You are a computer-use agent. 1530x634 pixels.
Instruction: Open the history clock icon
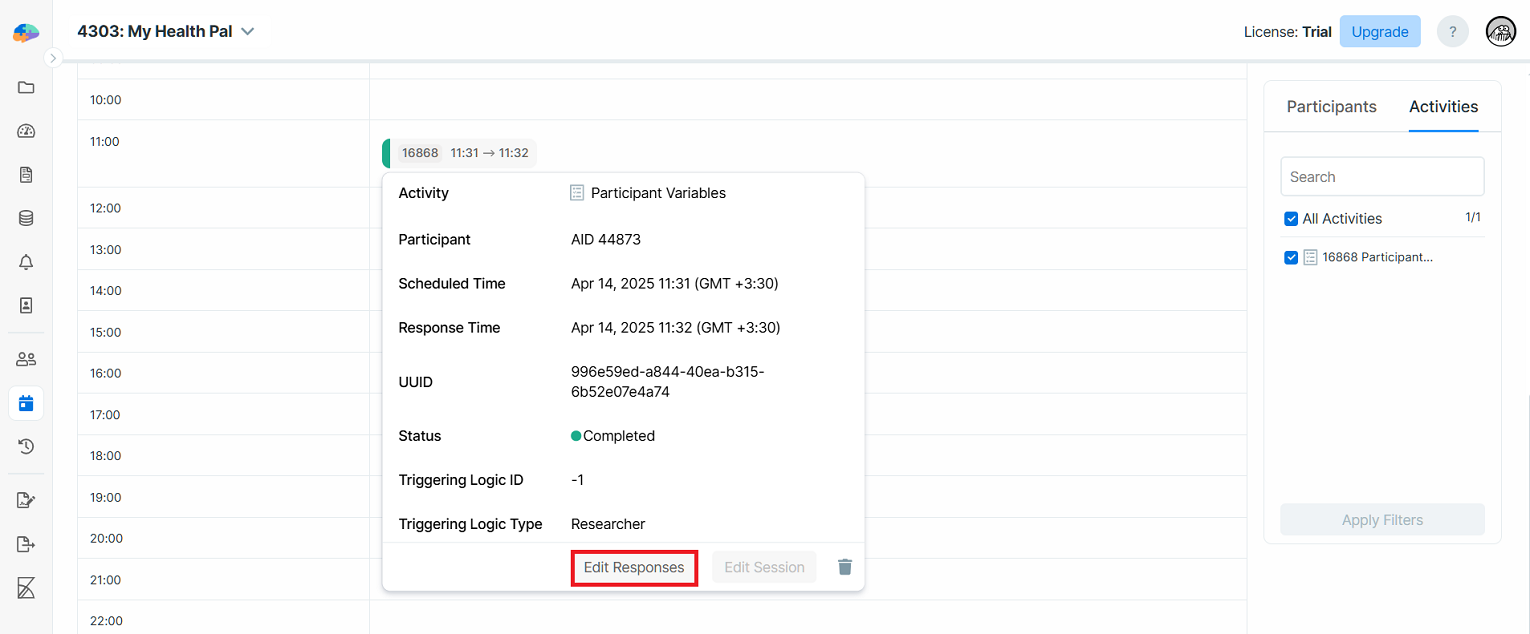pos(26,446)
